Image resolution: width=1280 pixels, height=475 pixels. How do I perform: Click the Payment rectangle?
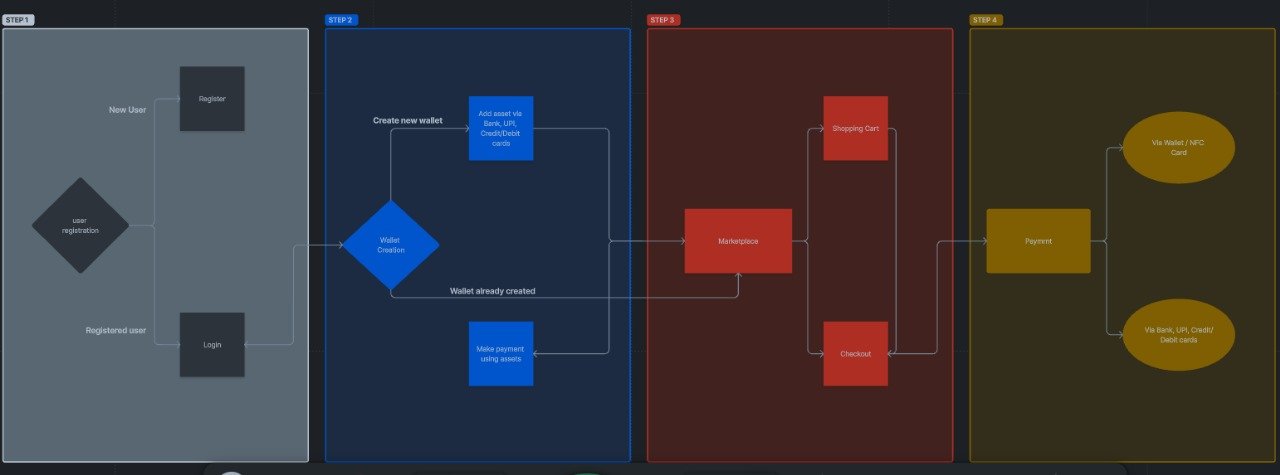click(1038, 241)
